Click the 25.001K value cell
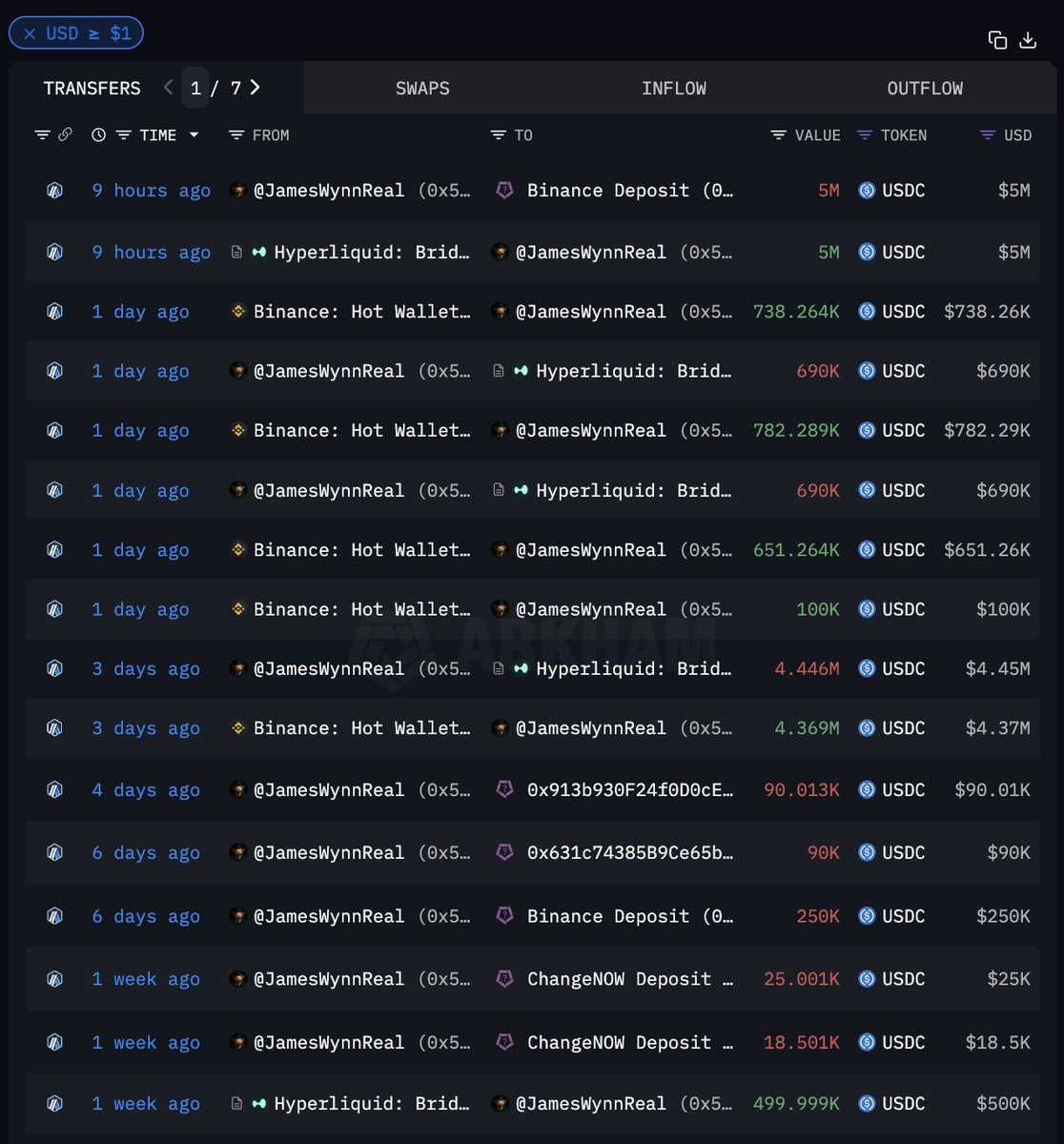This screenshot has width=1064, height=1144. point(802,979)
